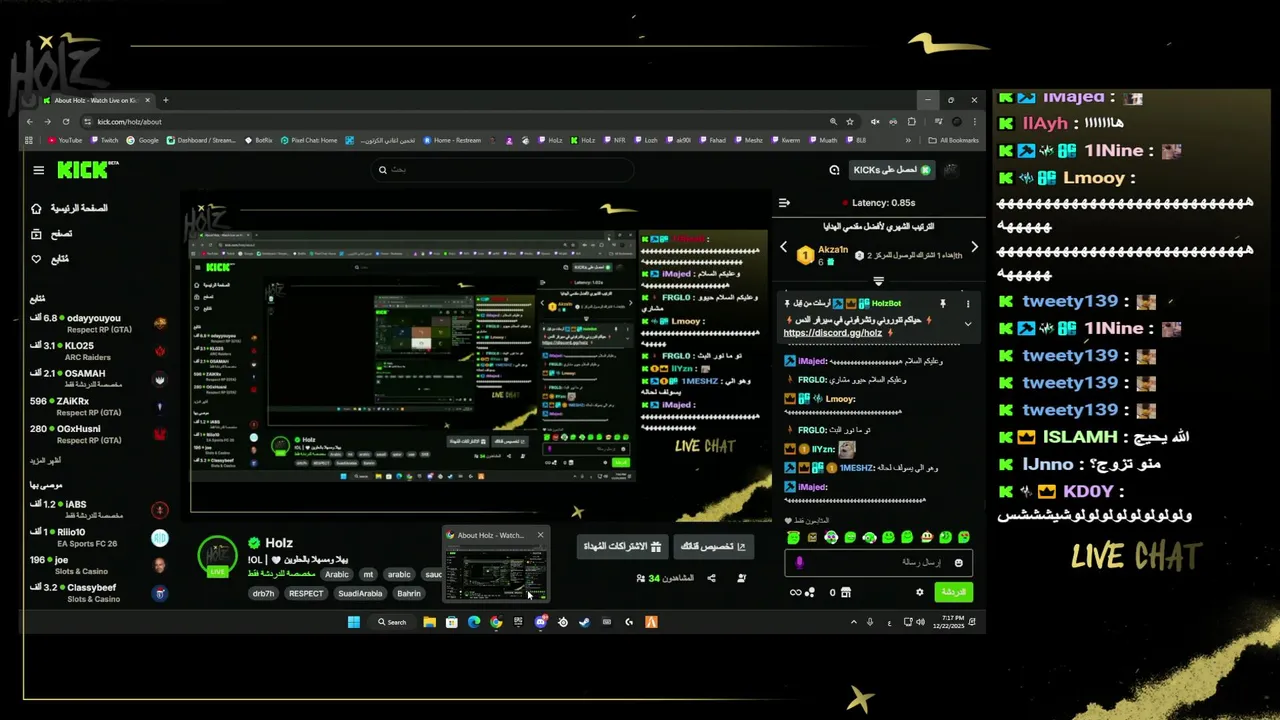Image resolution: width=1280 pixels, height=720 pixels.
Task: Expand the show more followed channels link
Action: [x=46, y=460]
